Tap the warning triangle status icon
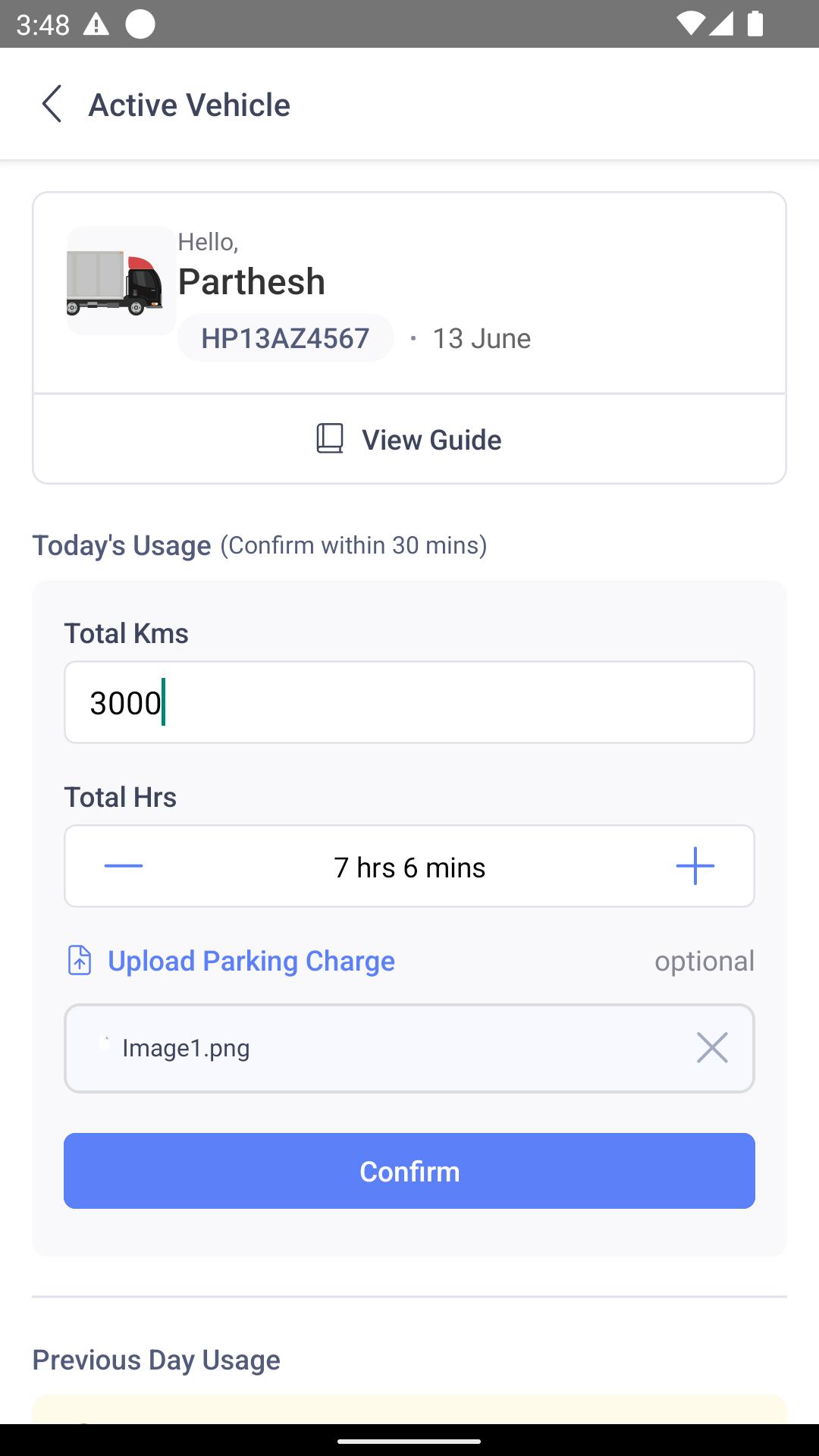 click(x=96, y=24)
